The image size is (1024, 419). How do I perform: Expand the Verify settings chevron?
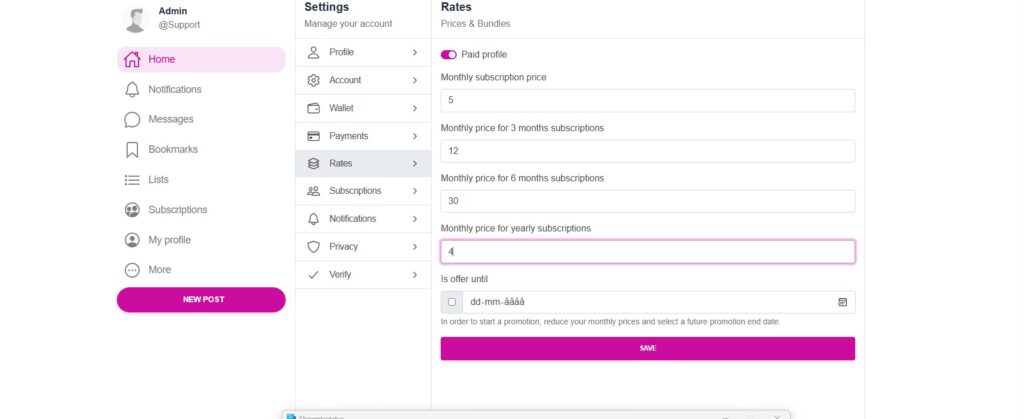415,275
